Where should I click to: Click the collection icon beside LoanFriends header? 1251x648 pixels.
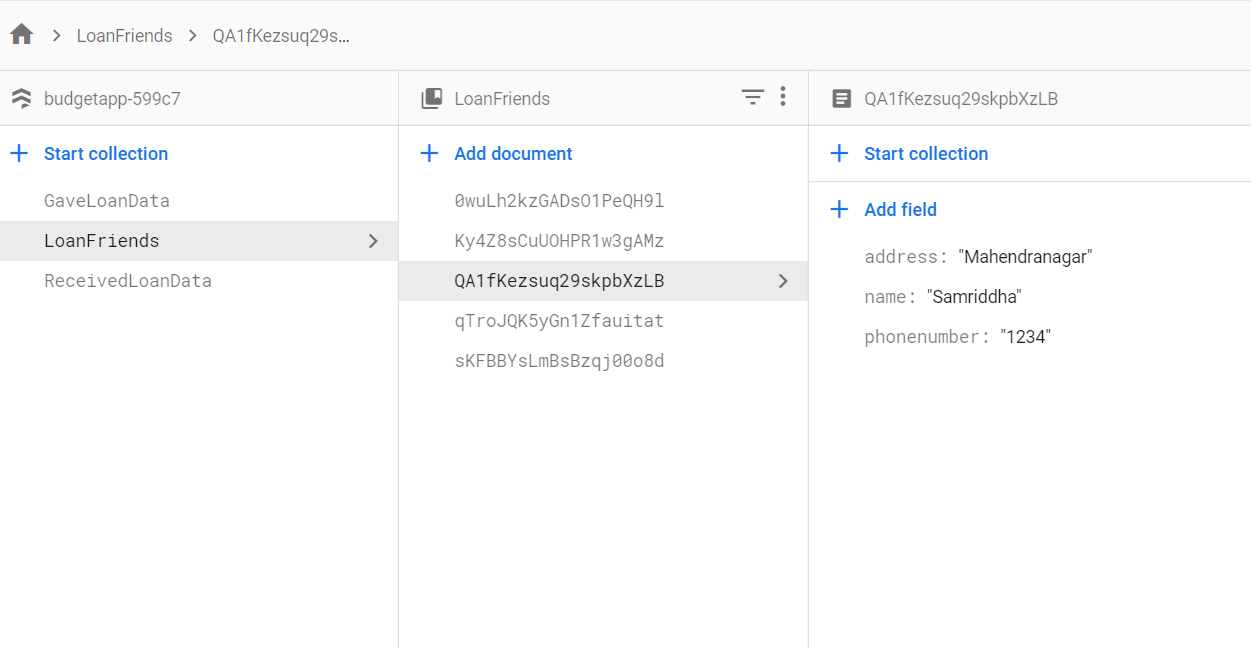coord(431,98)
